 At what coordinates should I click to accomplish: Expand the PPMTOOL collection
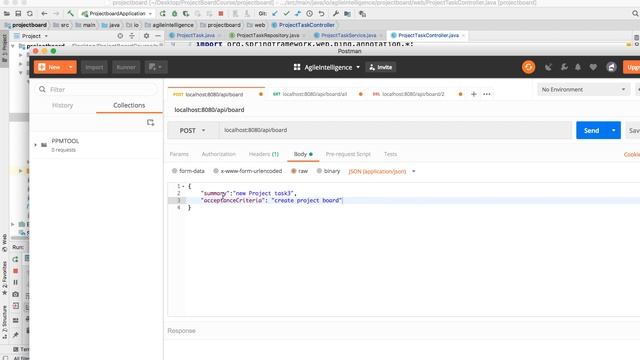pos(36,145)
